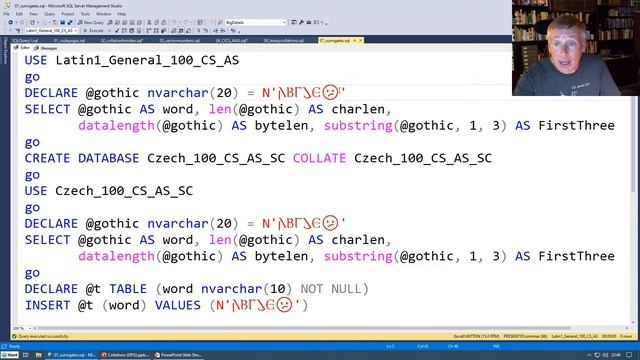Open the Project menu
640x360 pixels.
tap(68, 14)
